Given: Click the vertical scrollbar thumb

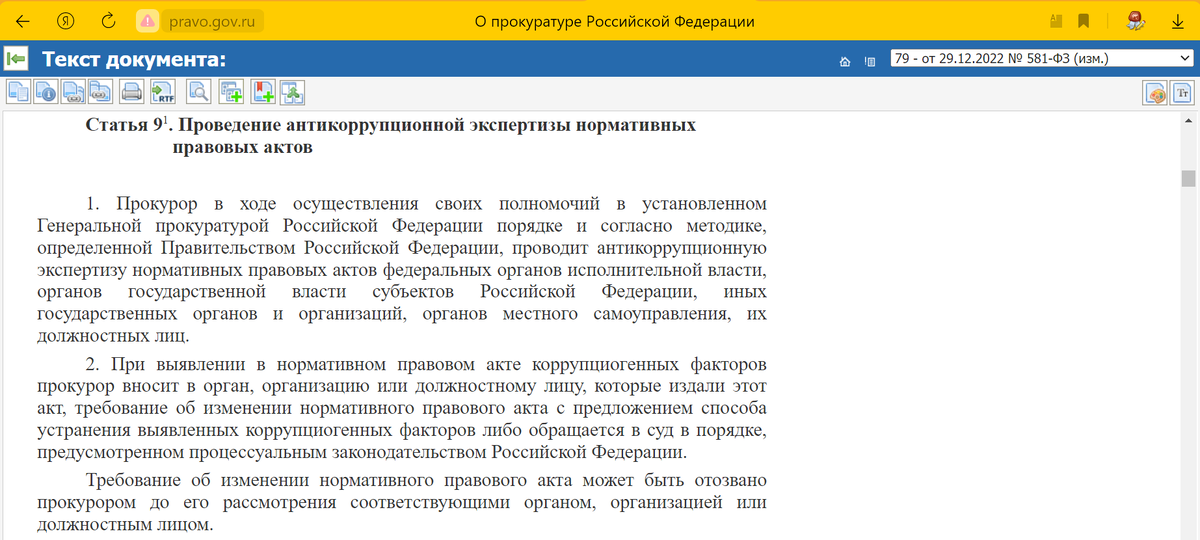Looking at the screenshot, I should [x=1188, y=179].
